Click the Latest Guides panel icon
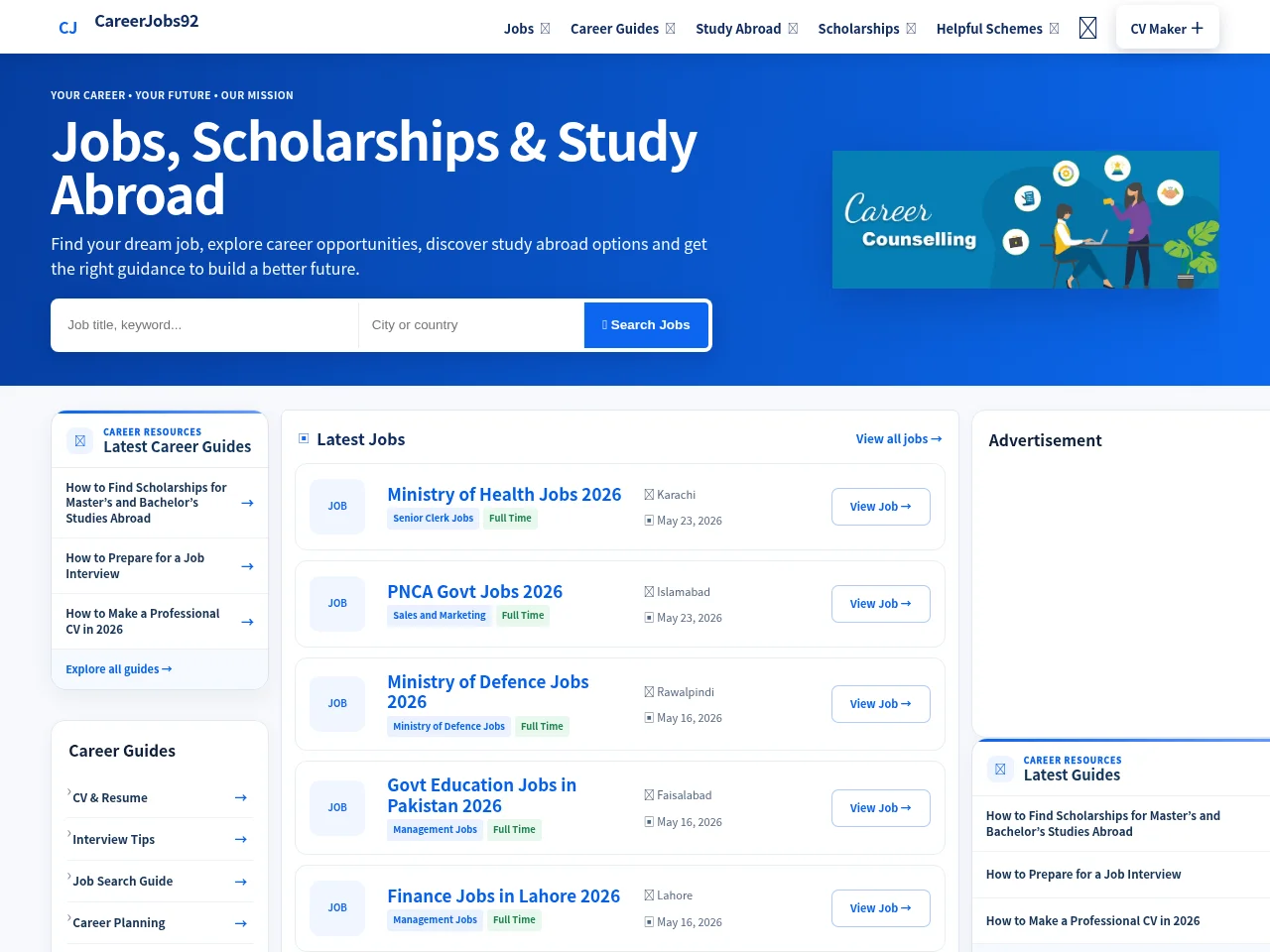The height and width of the screenshot is (952, 1270). tap(1000, 769)
